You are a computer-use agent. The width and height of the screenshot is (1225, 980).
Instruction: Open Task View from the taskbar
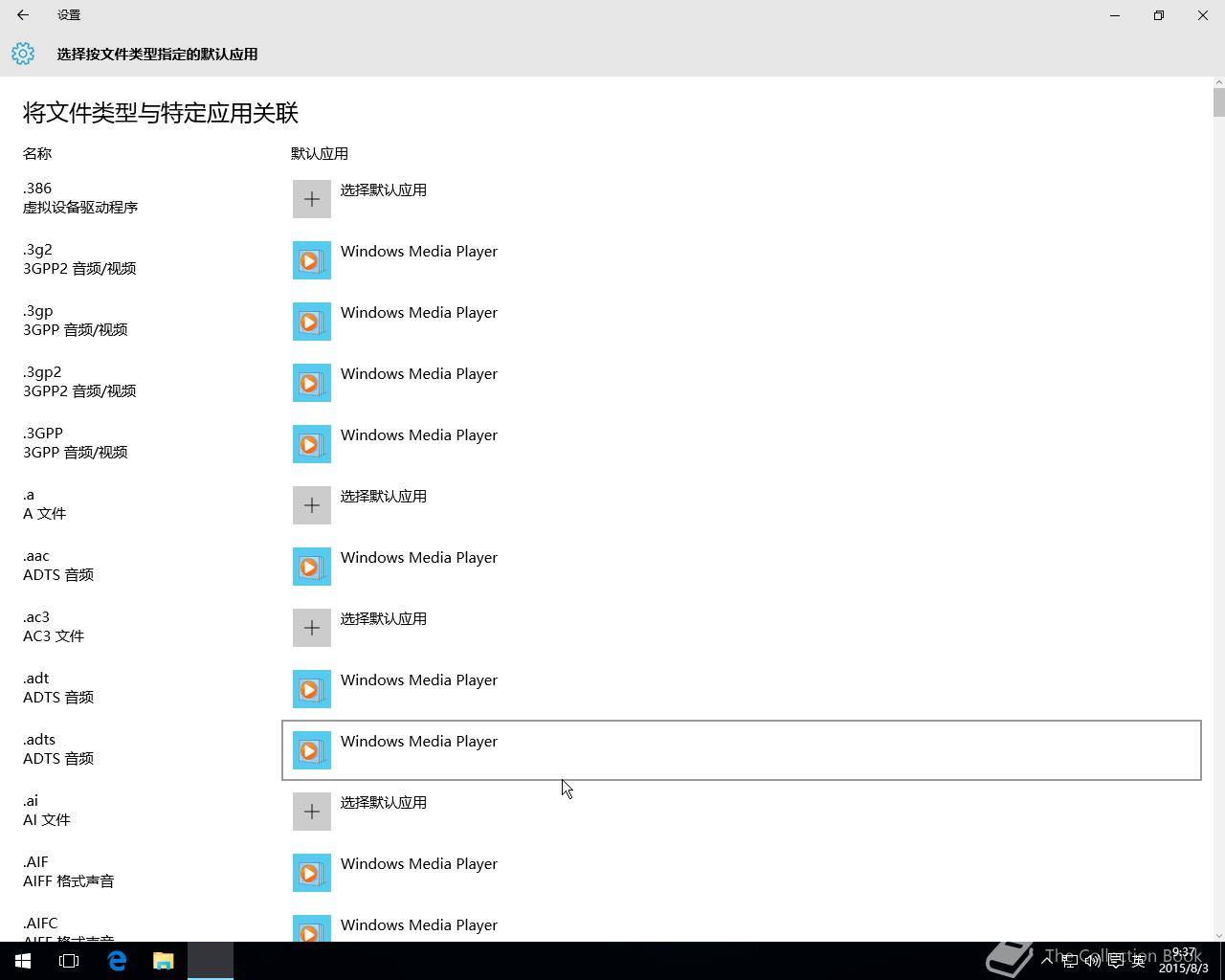[x=69, y=961]
